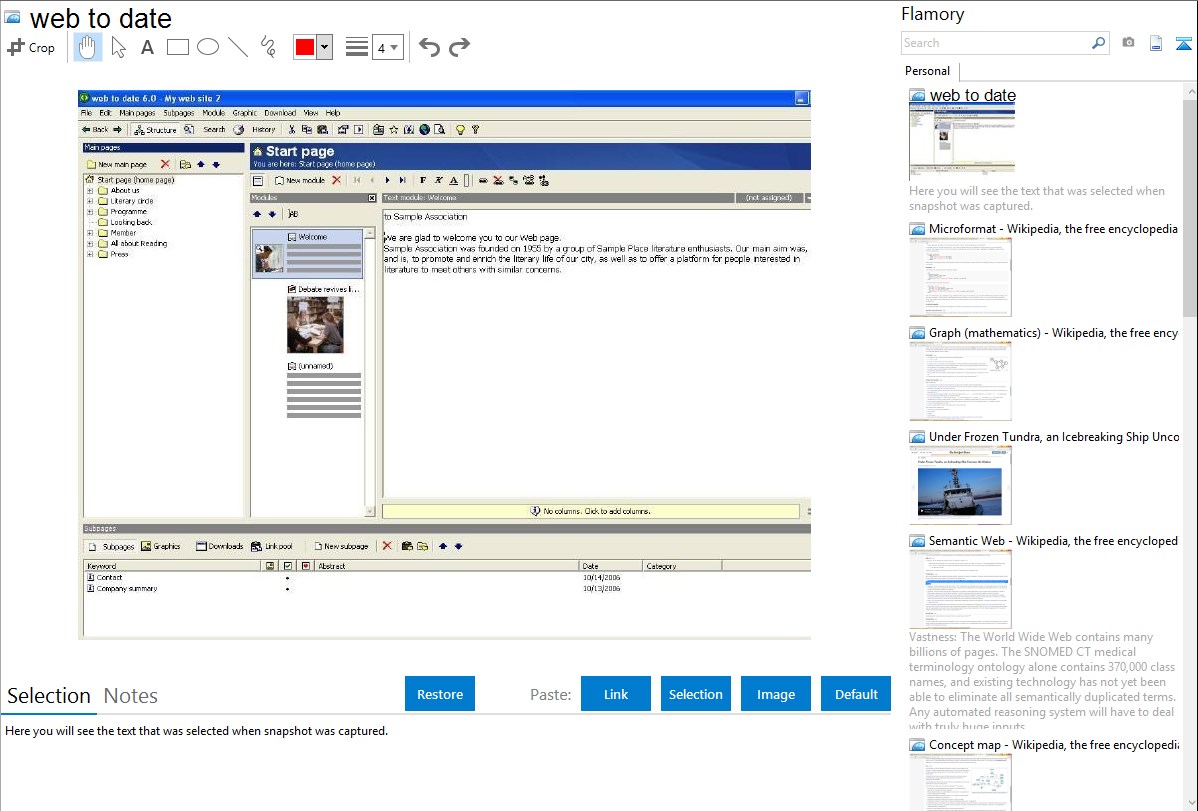Click the red color swatch
Image resolution: width=1198 pixels, height=811 pixels.
pyautogui.click(x=305, y=47)
